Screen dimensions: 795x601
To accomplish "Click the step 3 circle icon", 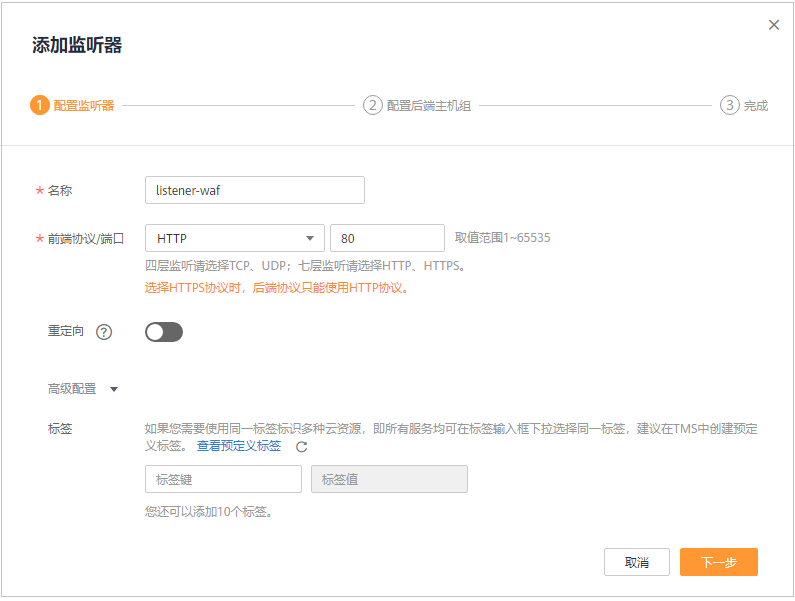I will tap(730, 105).
